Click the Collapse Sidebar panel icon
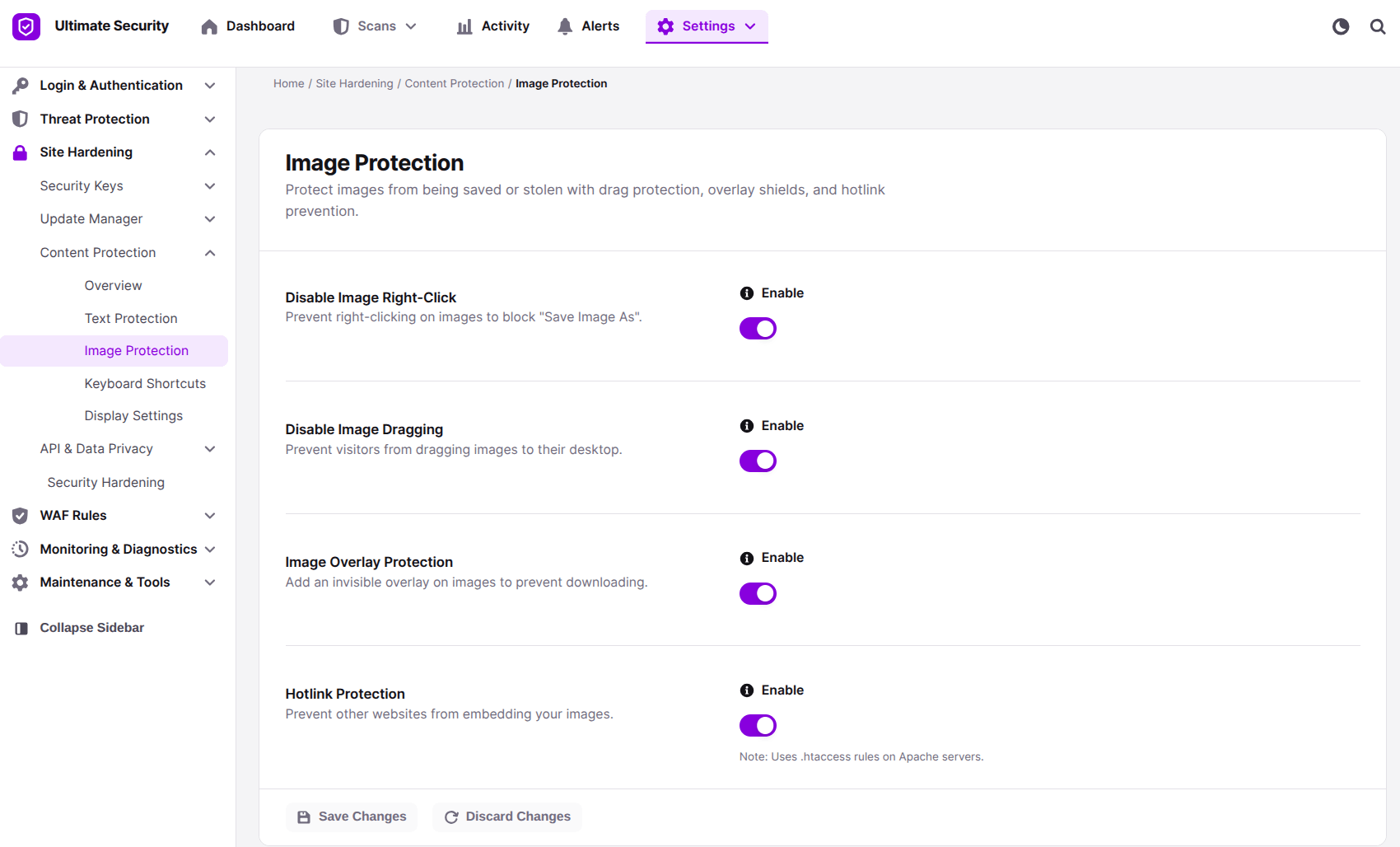 click(21, 628)
